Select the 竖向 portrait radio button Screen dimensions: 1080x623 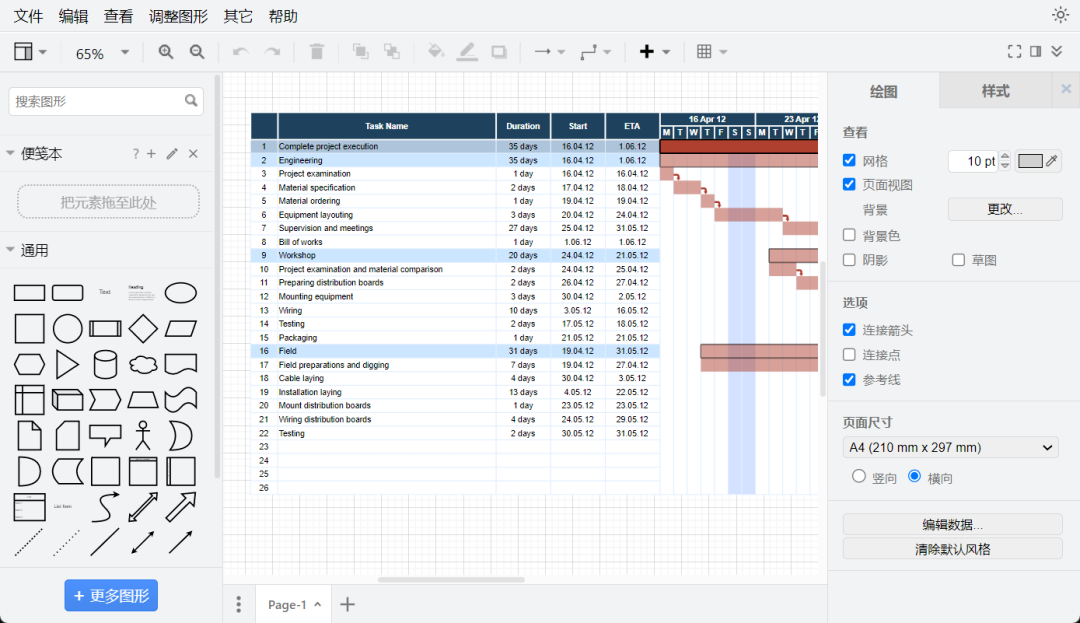pos(858,476)
